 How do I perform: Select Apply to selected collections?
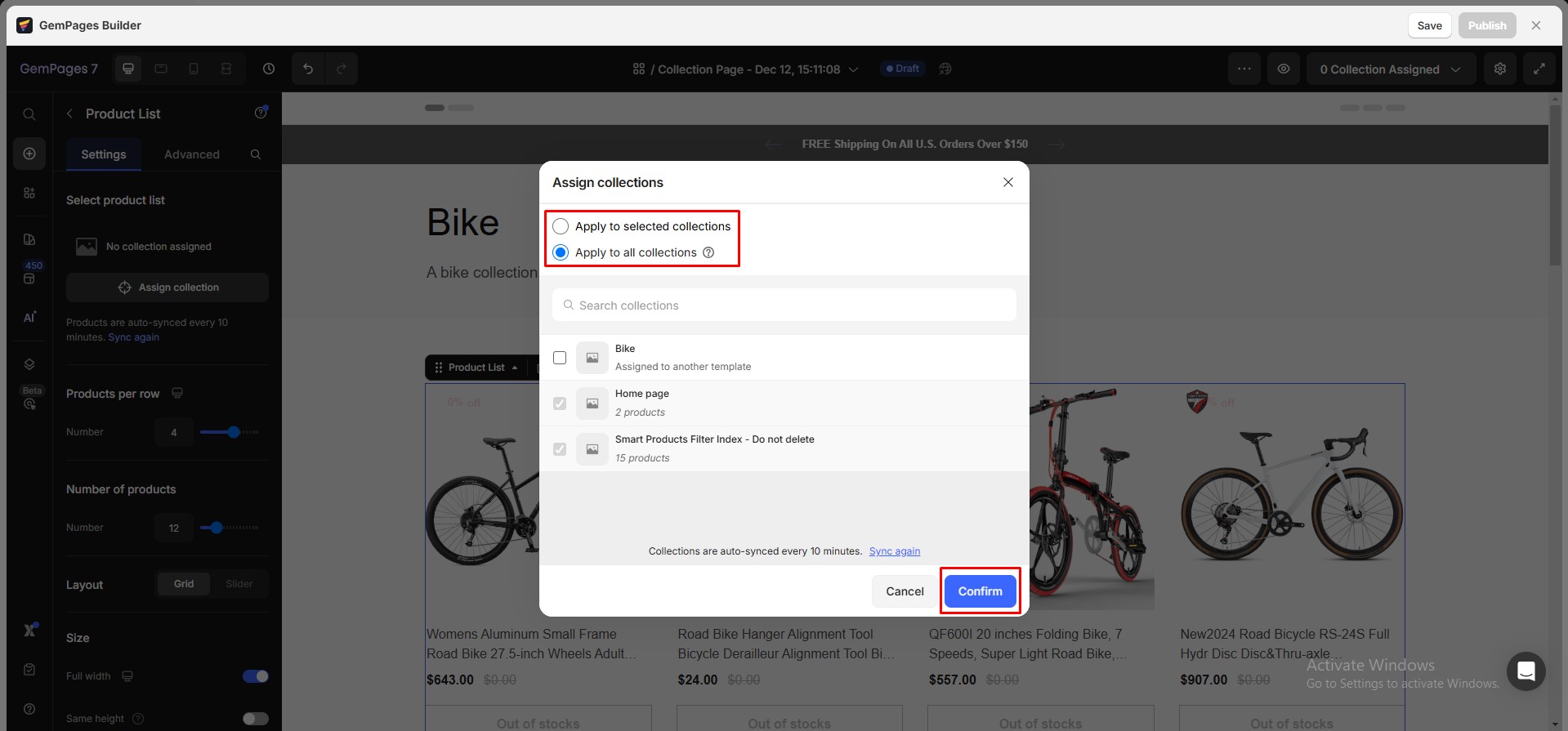561,226
